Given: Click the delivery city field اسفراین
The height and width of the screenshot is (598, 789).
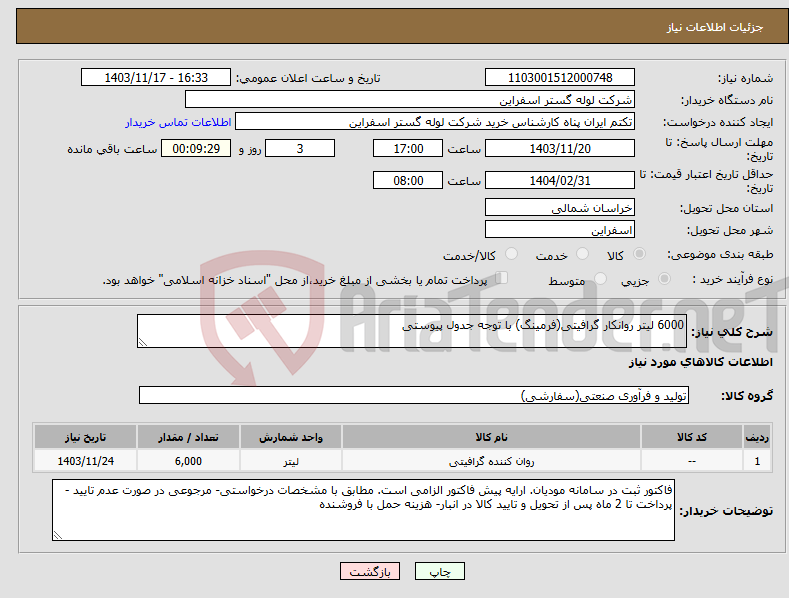Looking at the screenshot, I should [x=560, y=230].
